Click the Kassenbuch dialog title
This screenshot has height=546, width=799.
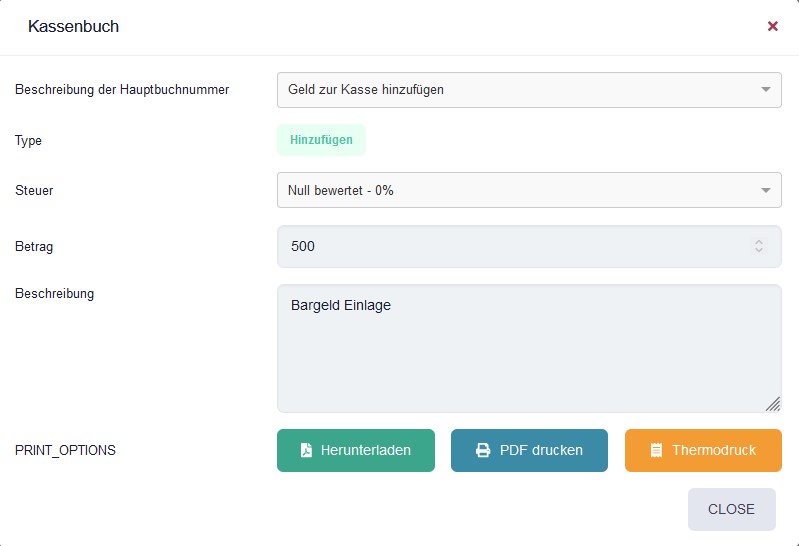coord(73,26)
